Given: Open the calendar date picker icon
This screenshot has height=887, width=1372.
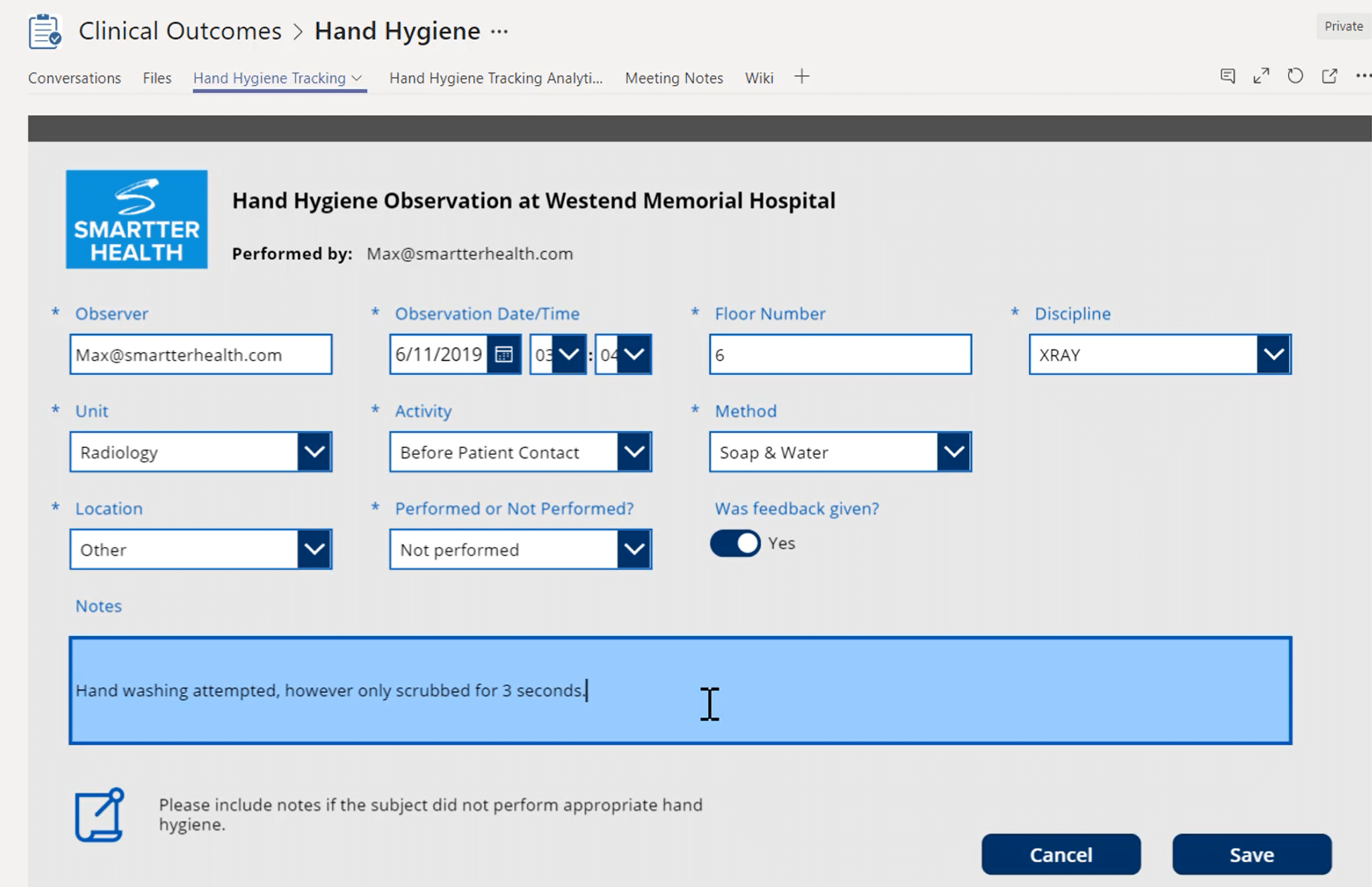Looking at the screenshot, I should [x=504, y=354].
